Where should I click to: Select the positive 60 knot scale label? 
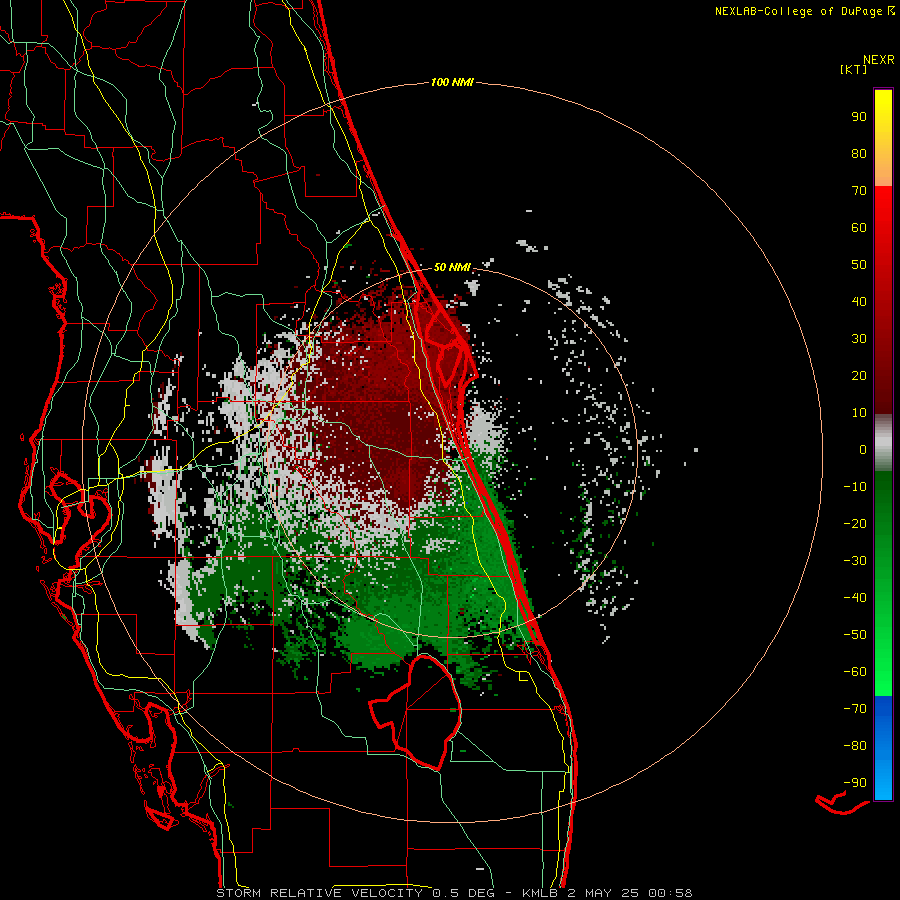pyautogui.click(x=859, y=227)
